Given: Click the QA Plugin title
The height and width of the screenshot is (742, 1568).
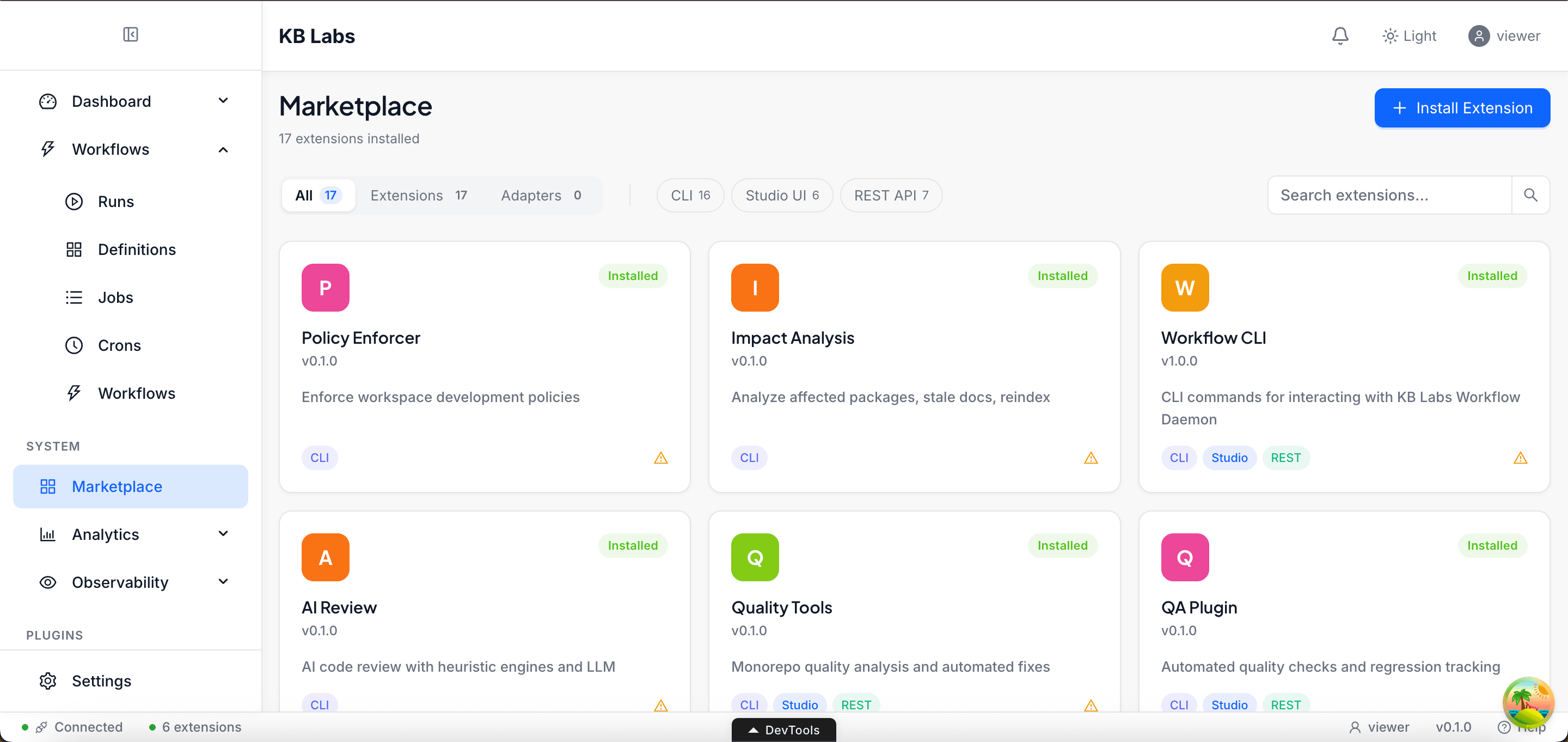Looking at the screenshot, I should coord(1199,607).
